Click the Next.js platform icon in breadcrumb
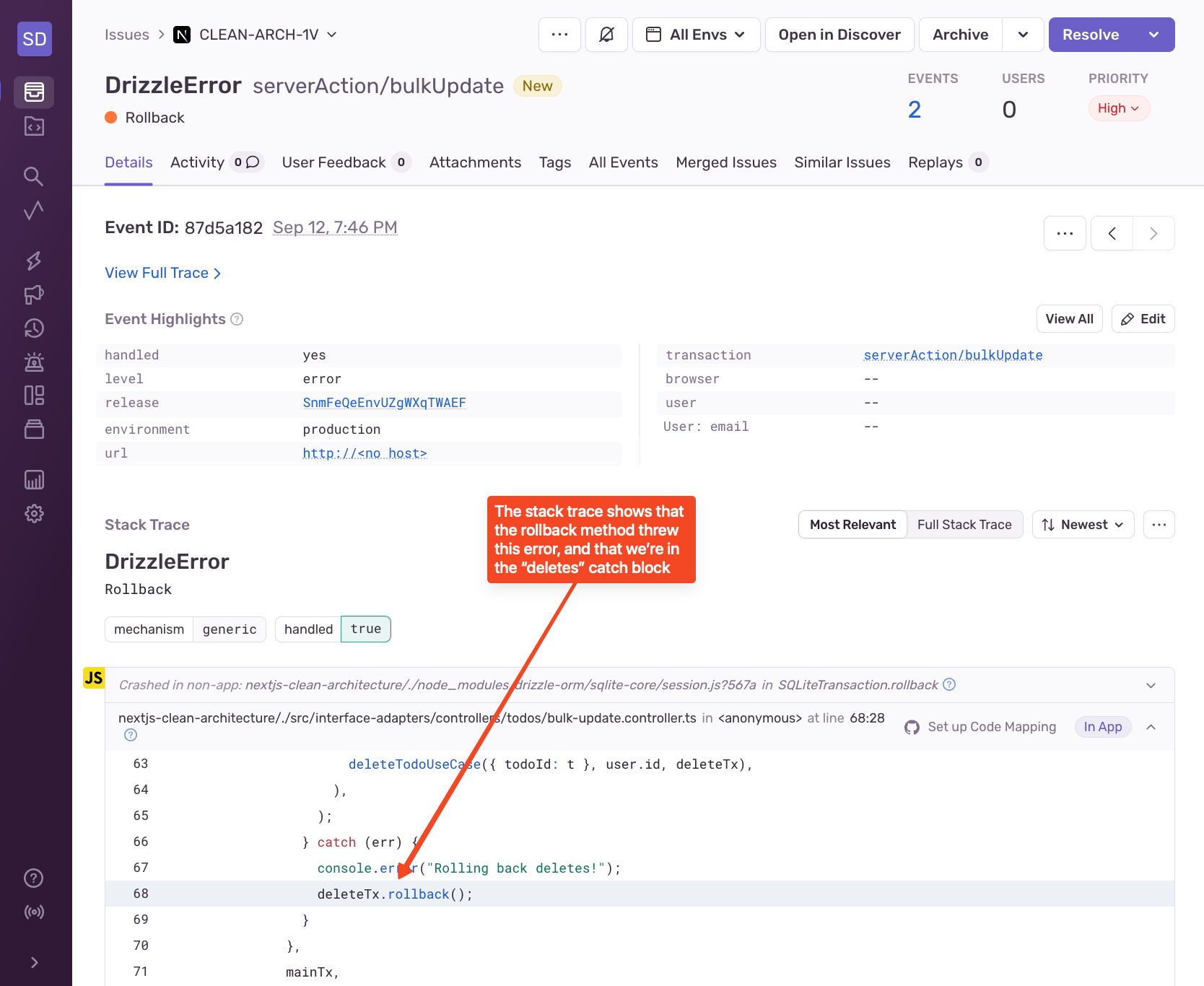This screenshot has height=986, width=1204. [182, 35]
